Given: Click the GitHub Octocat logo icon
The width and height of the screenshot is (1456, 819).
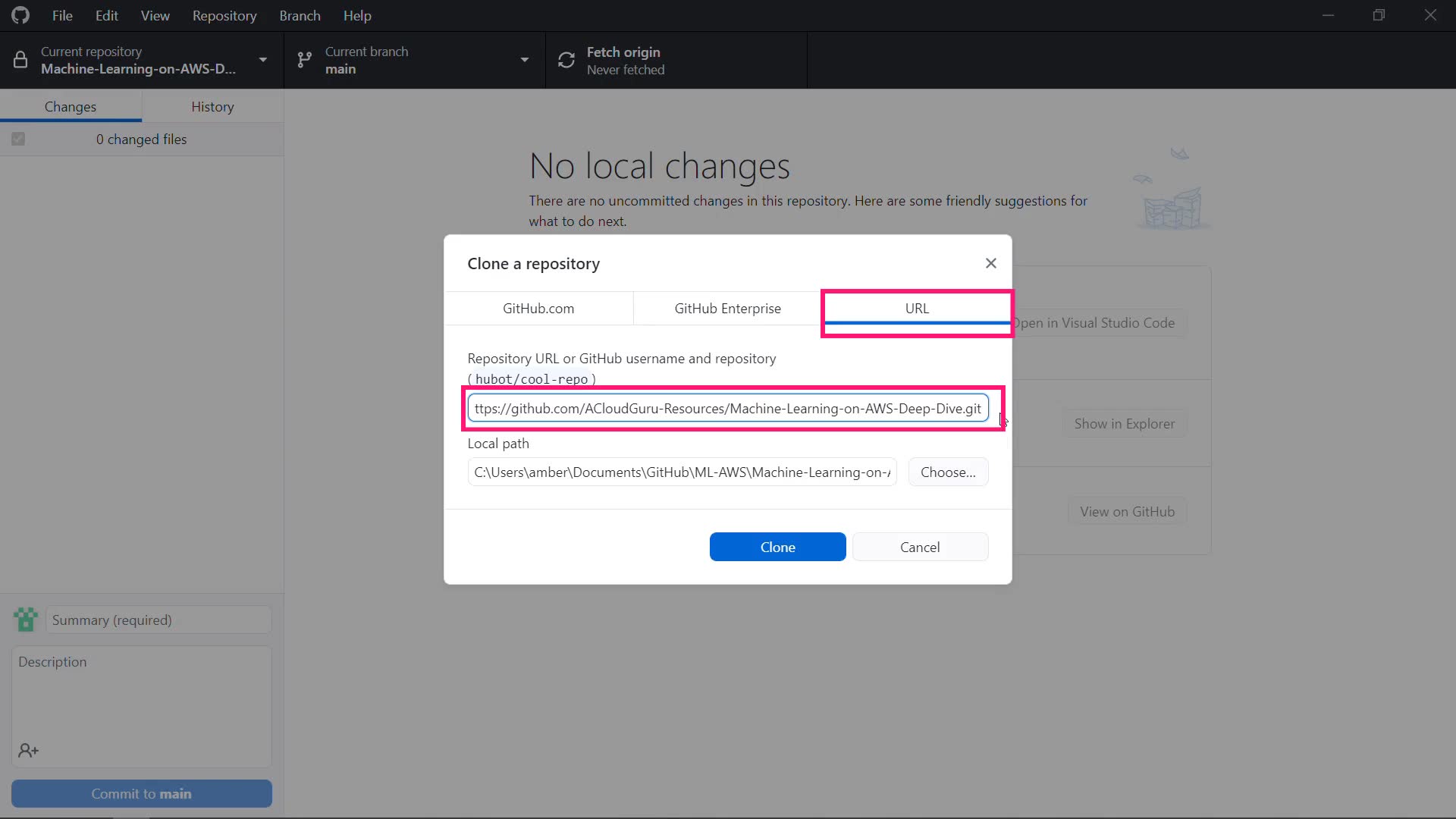Looking at the screenshot, I should [x=20, y=15].
